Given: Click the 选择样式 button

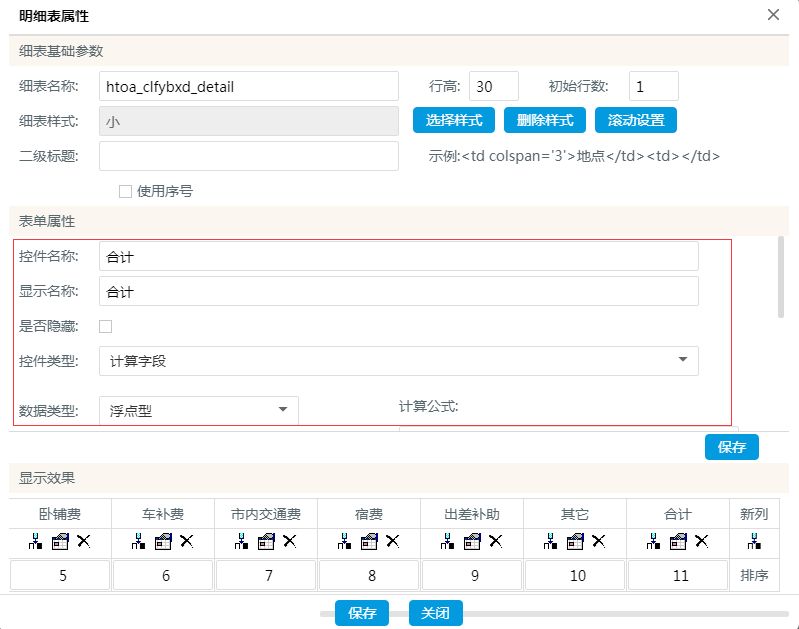Looking at the screenshot, I should tap(454, 120).
